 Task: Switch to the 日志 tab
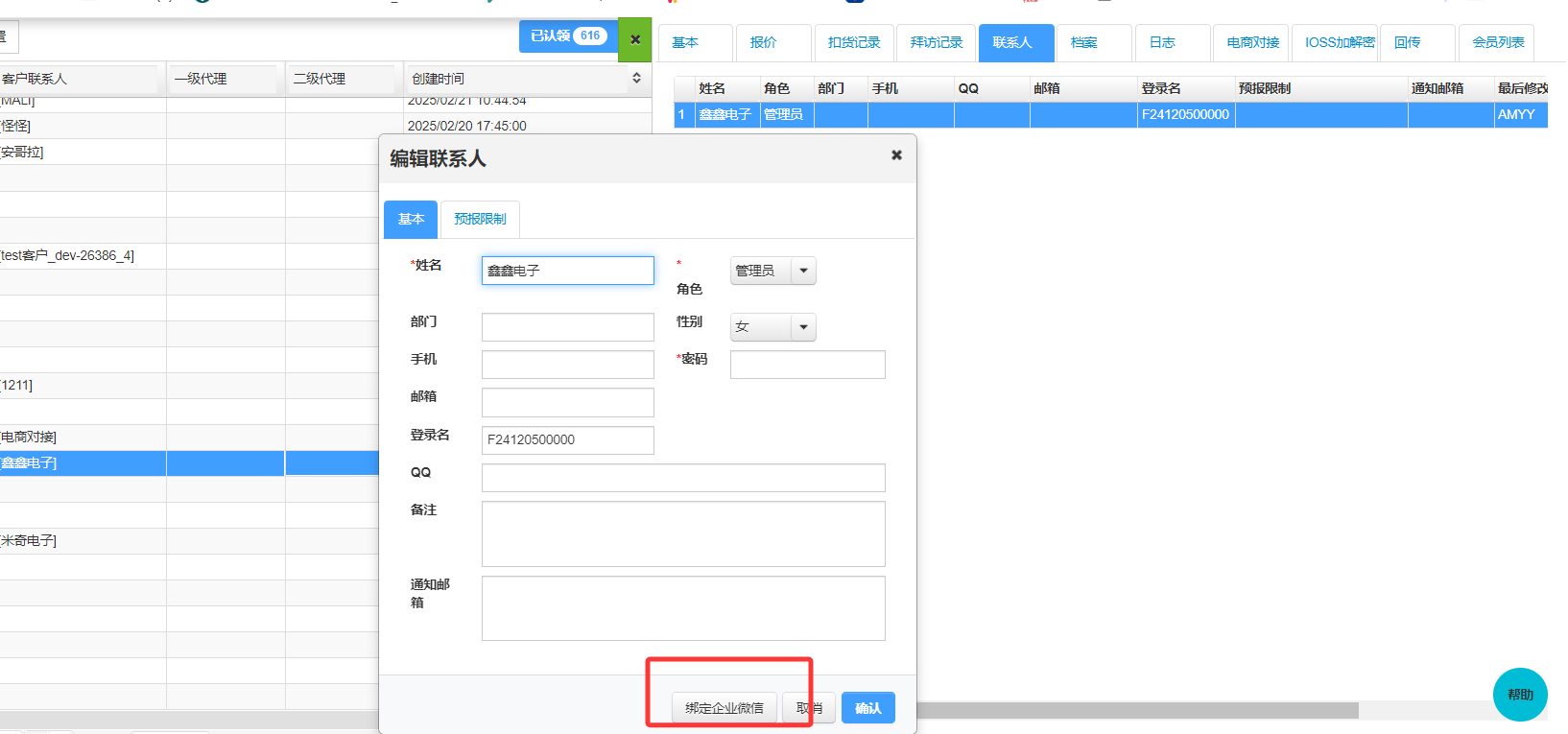point(1162,43)
